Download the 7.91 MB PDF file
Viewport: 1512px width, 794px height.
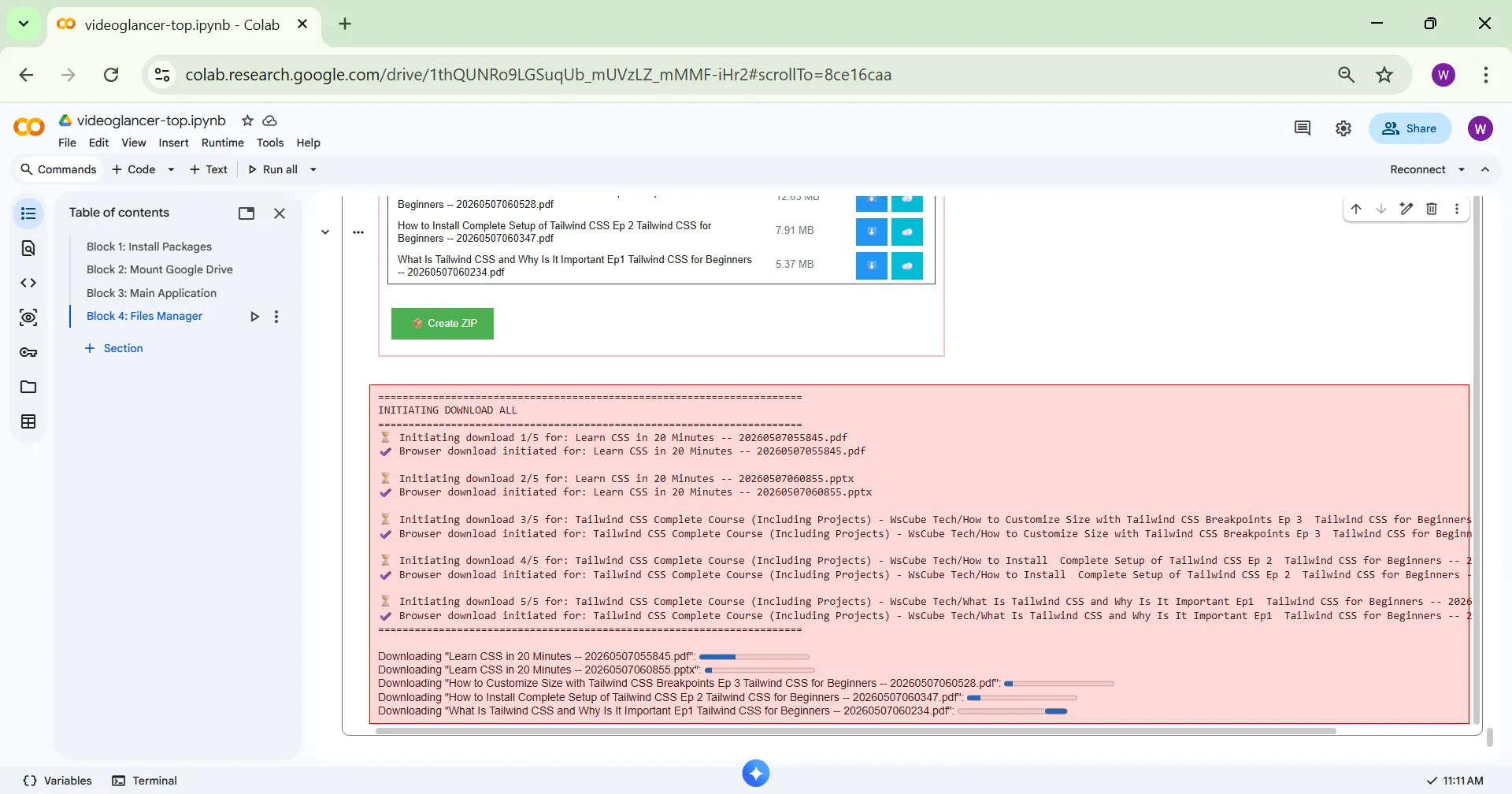[x=872, y=232]
